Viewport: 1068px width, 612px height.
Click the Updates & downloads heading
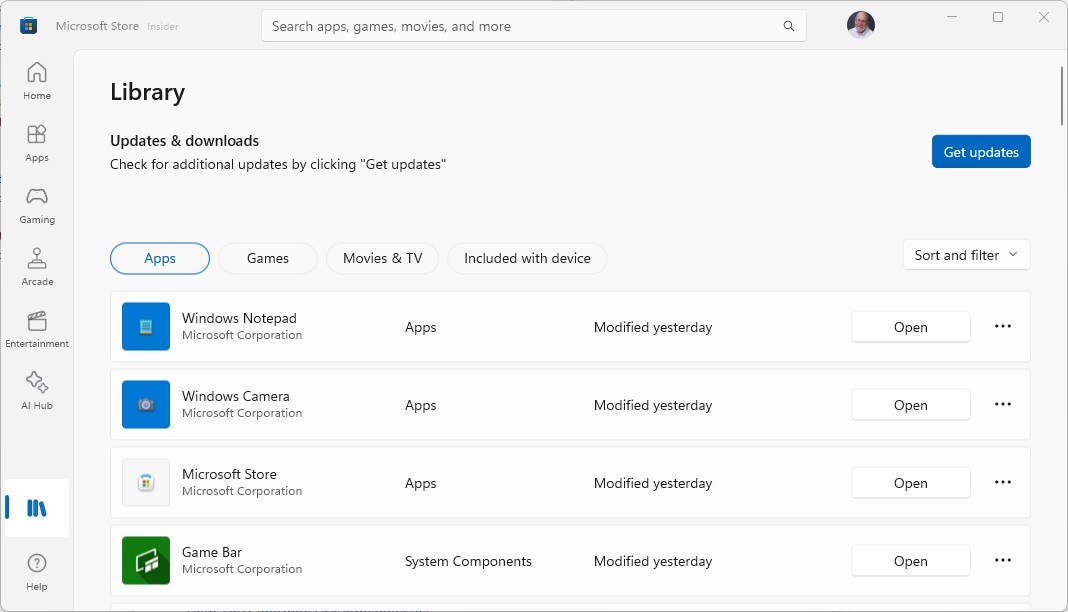[x=185, y=141]
